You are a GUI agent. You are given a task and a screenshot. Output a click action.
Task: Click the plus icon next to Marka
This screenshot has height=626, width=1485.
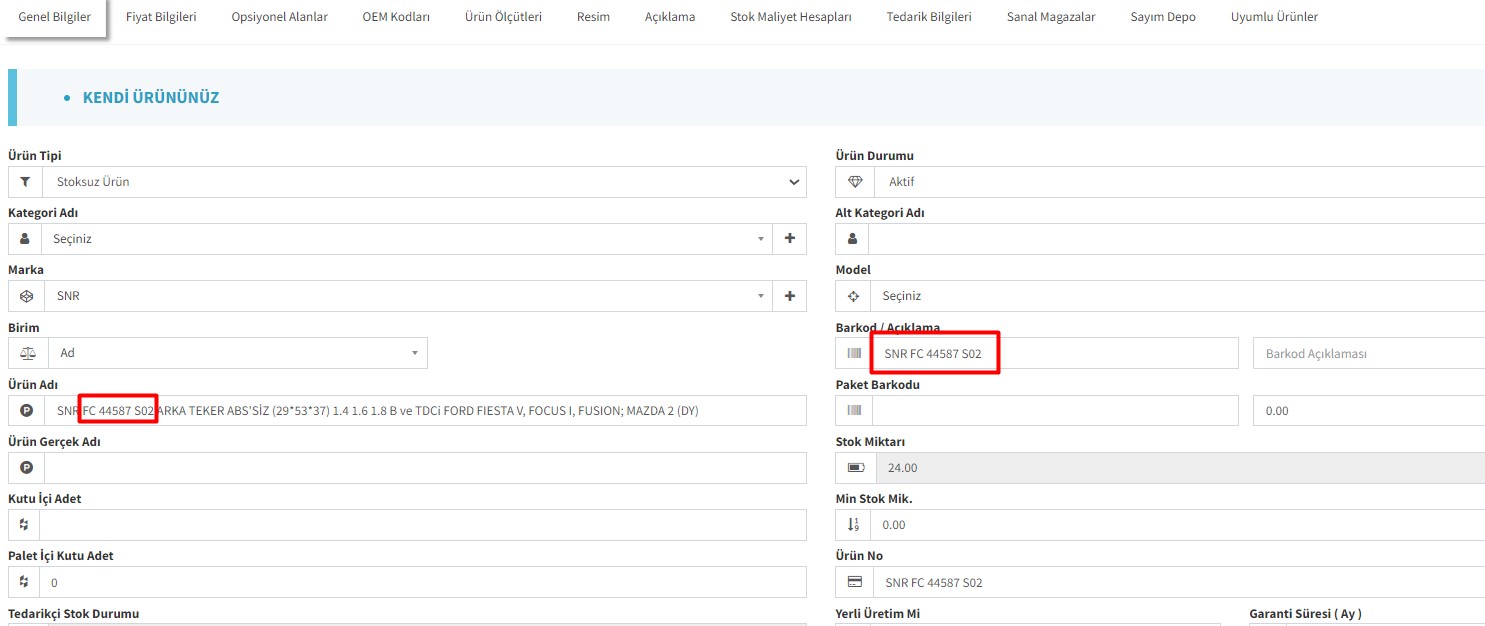click(x=789, y=296)
